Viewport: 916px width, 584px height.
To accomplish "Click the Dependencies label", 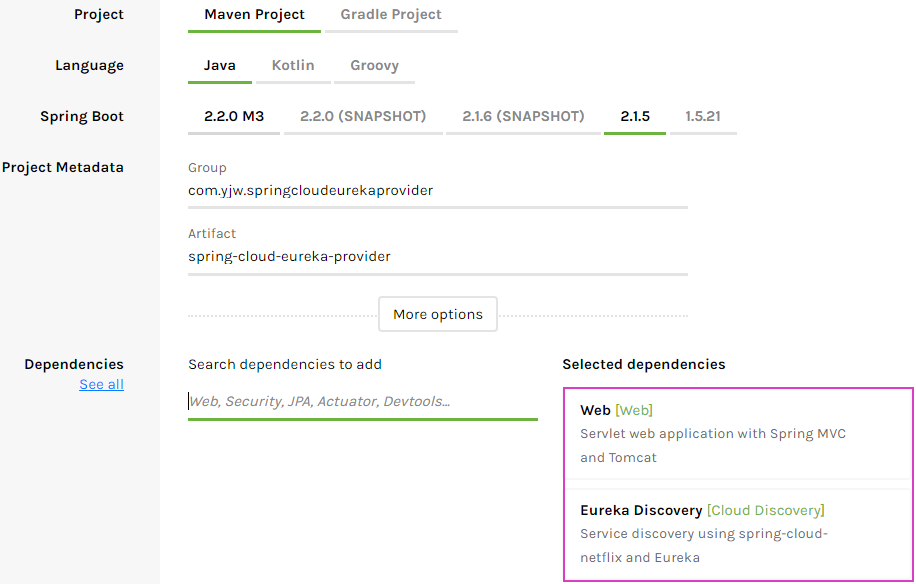I will (74, 364).
